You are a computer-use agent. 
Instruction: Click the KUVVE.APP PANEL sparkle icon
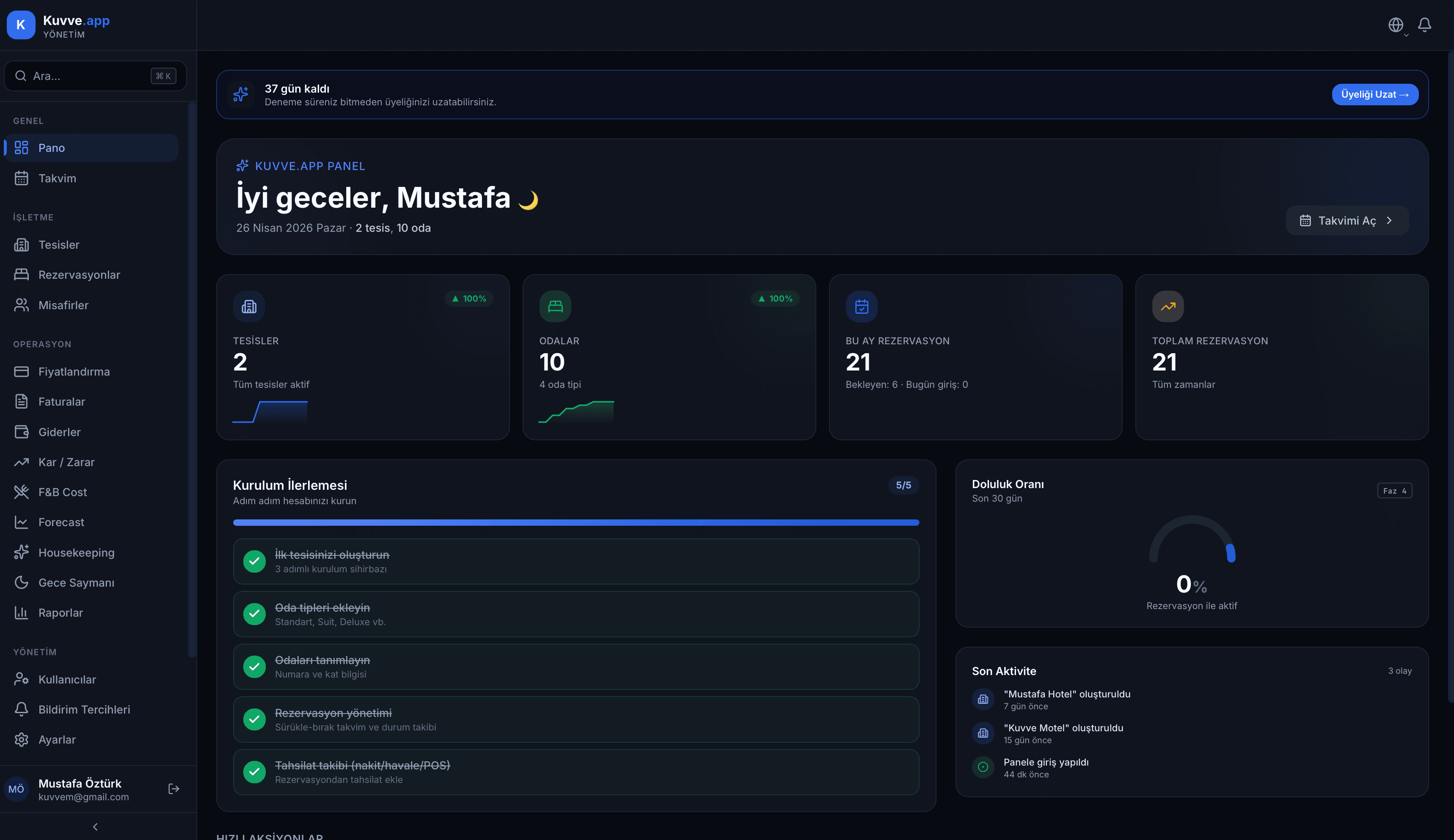click(x=242, y=165)
